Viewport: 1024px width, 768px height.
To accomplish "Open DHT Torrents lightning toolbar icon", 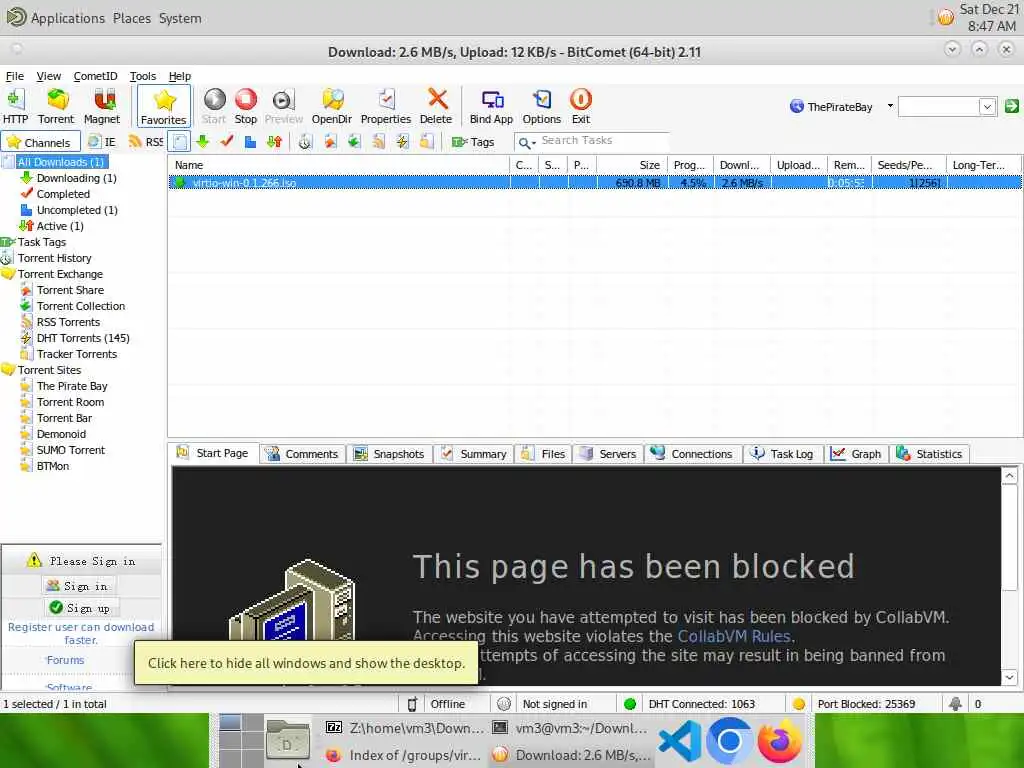I will click(402, 142).
